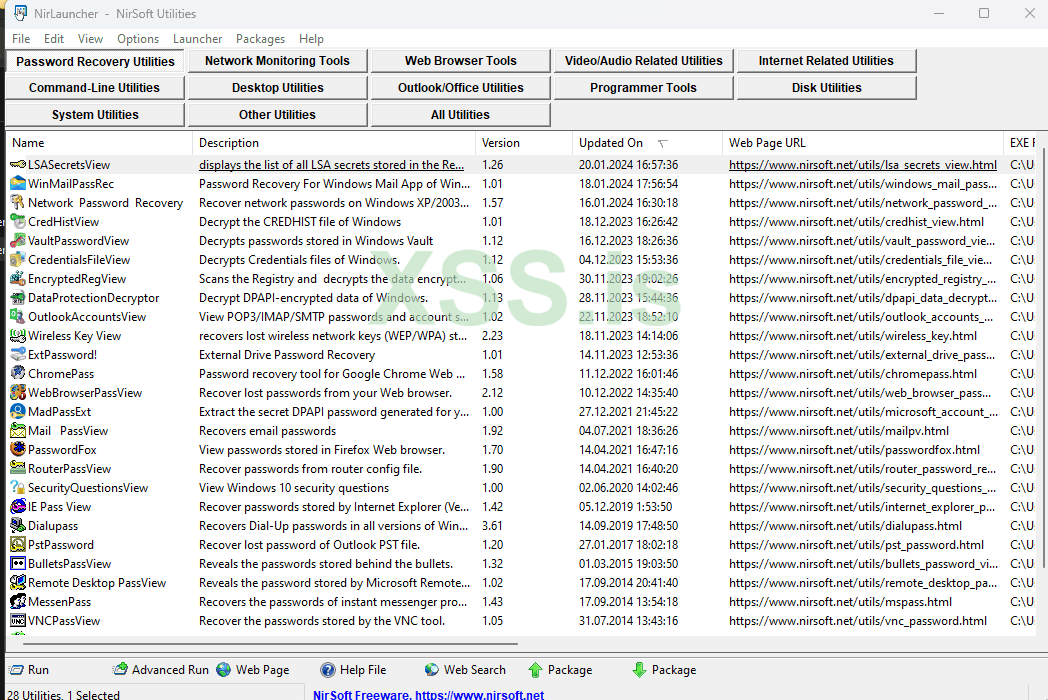Sort by the Description column header
This screenshot has height=700, width=1048.
point(334,142)
